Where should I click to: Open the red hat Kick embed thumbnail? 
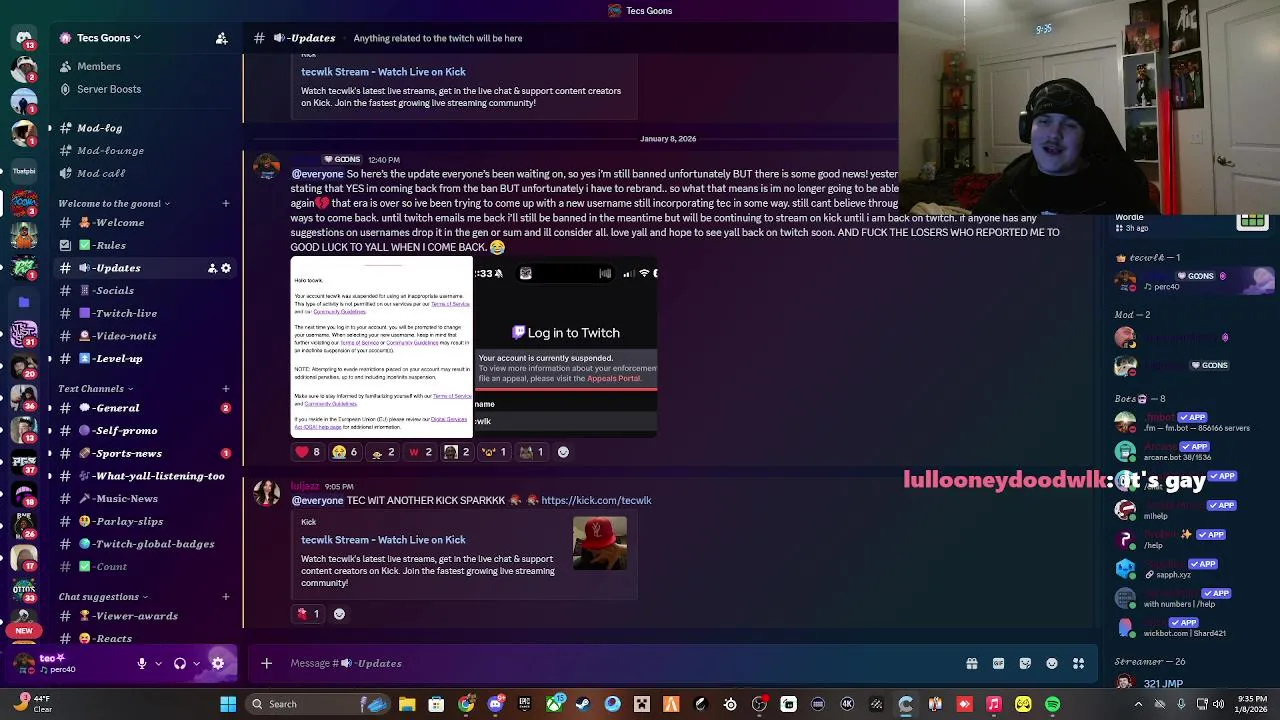(x=600, y=543)
